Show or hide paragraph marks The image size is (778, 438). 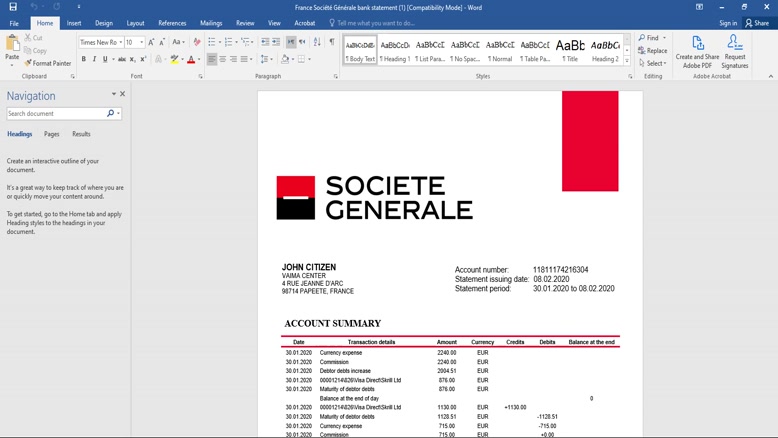332,42
